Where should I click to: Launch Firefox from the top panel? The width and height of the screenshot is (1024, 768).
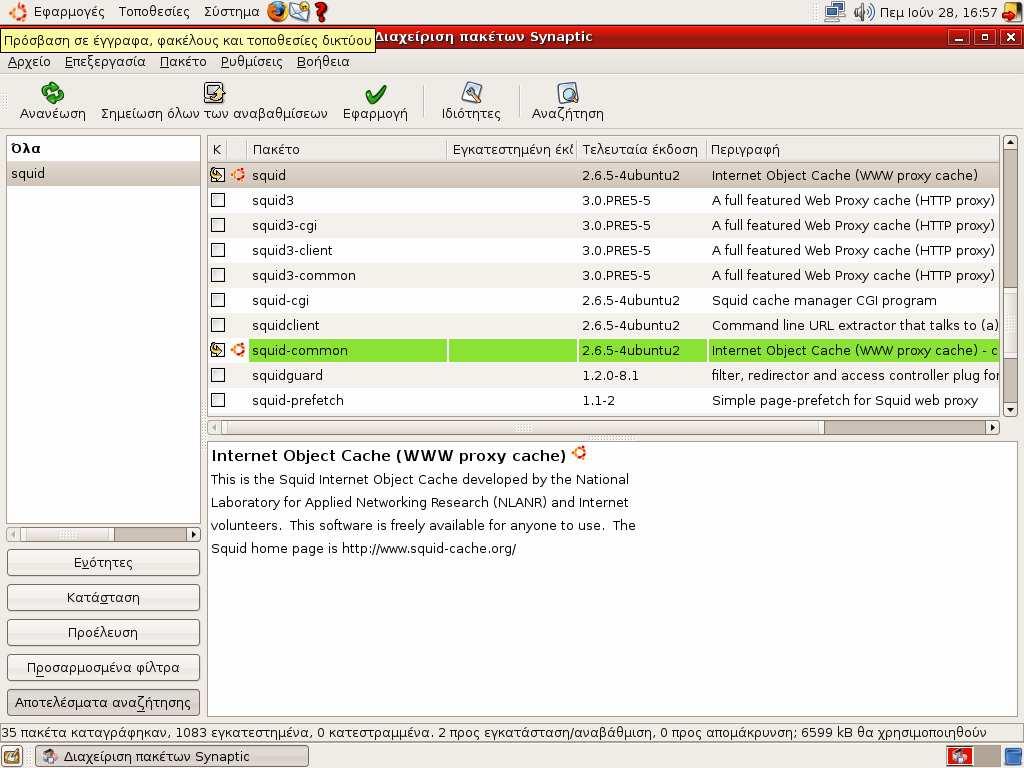[278, 11]
